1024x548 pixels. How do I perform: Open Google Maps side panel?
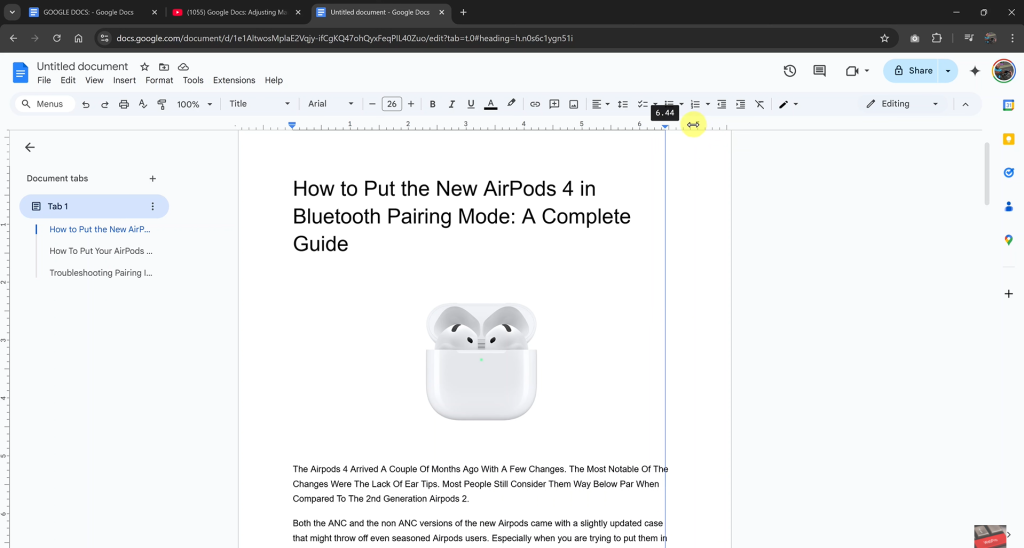1008,240
